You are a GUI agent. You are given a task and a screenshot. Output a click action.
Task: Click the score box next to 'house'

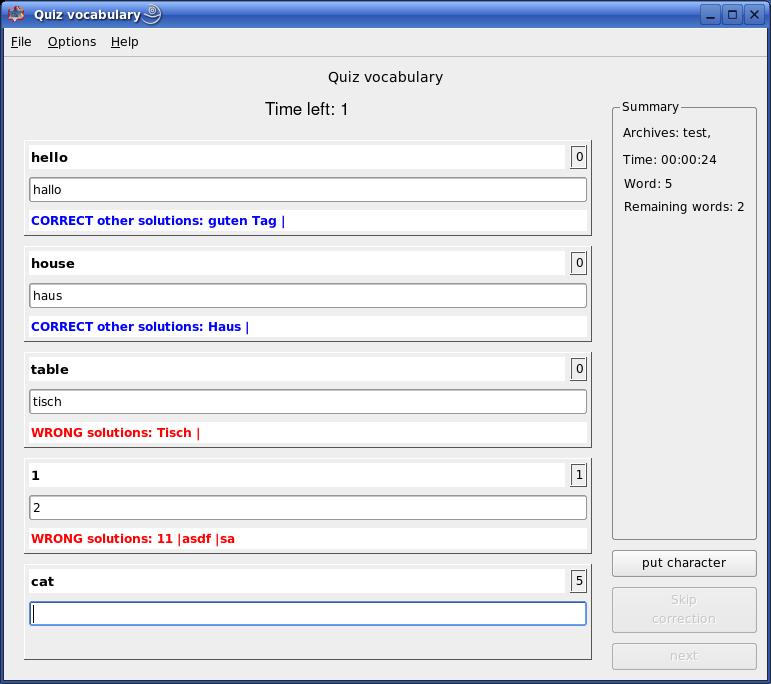[x=579, y=263]
